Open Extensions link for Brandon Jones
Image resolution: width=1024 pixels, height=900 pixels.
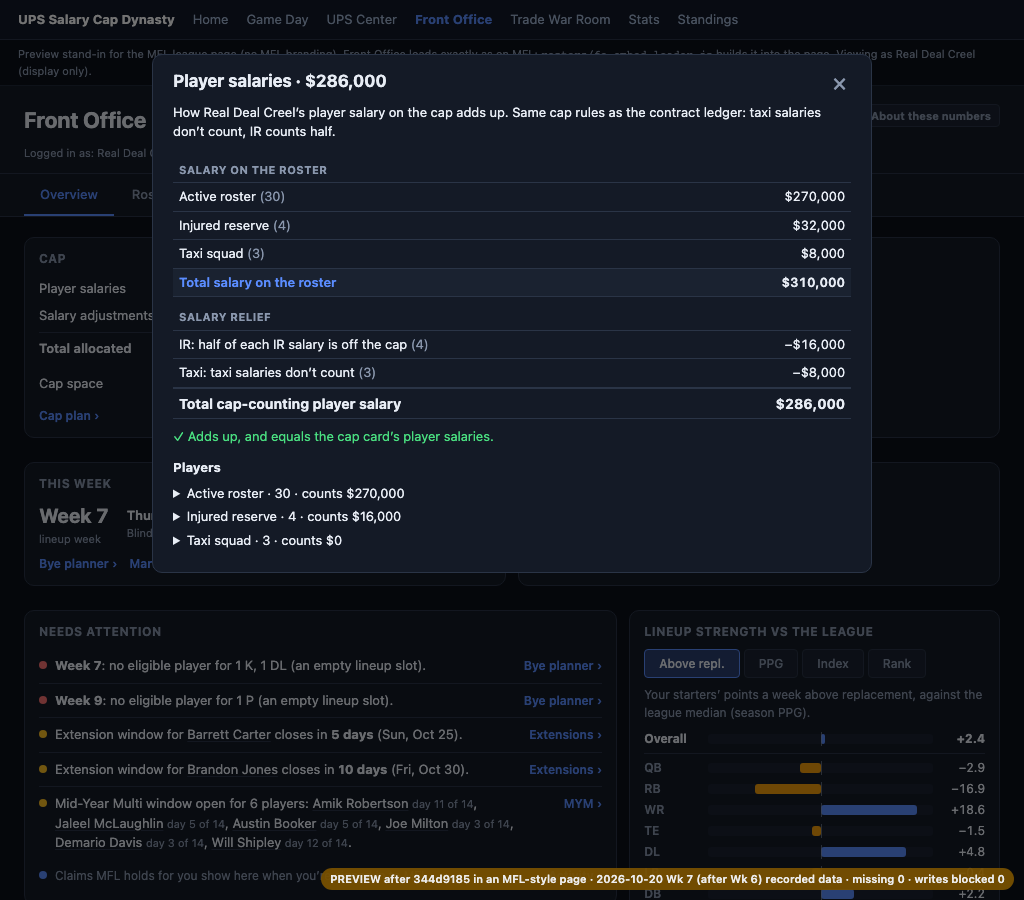tap(565, 769)
